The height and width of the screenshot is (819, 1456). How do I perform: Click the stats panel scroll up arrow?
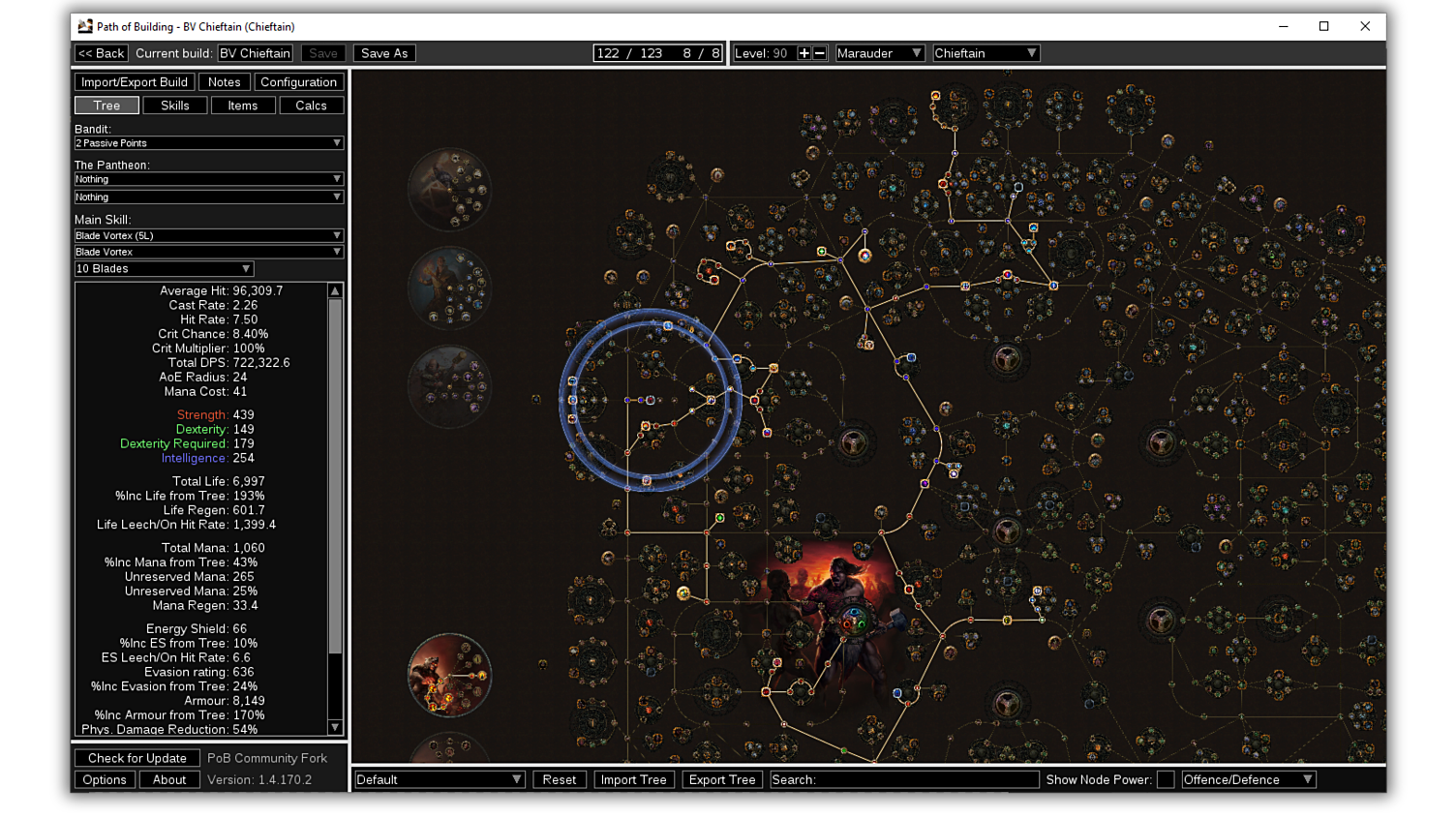pos(335,290)
